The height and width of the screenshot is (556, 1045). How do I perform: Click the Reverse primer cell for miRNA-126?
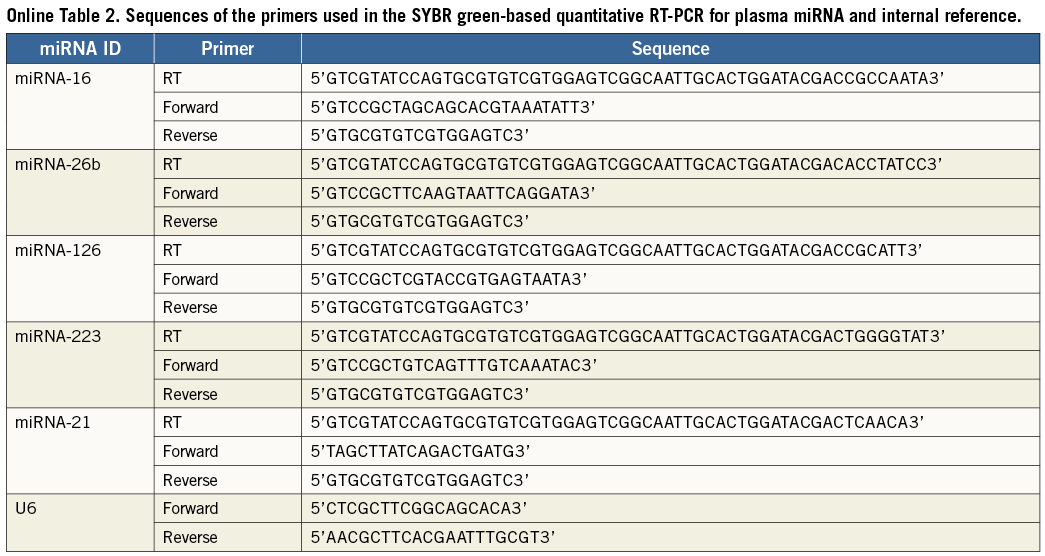click(189, 307)
